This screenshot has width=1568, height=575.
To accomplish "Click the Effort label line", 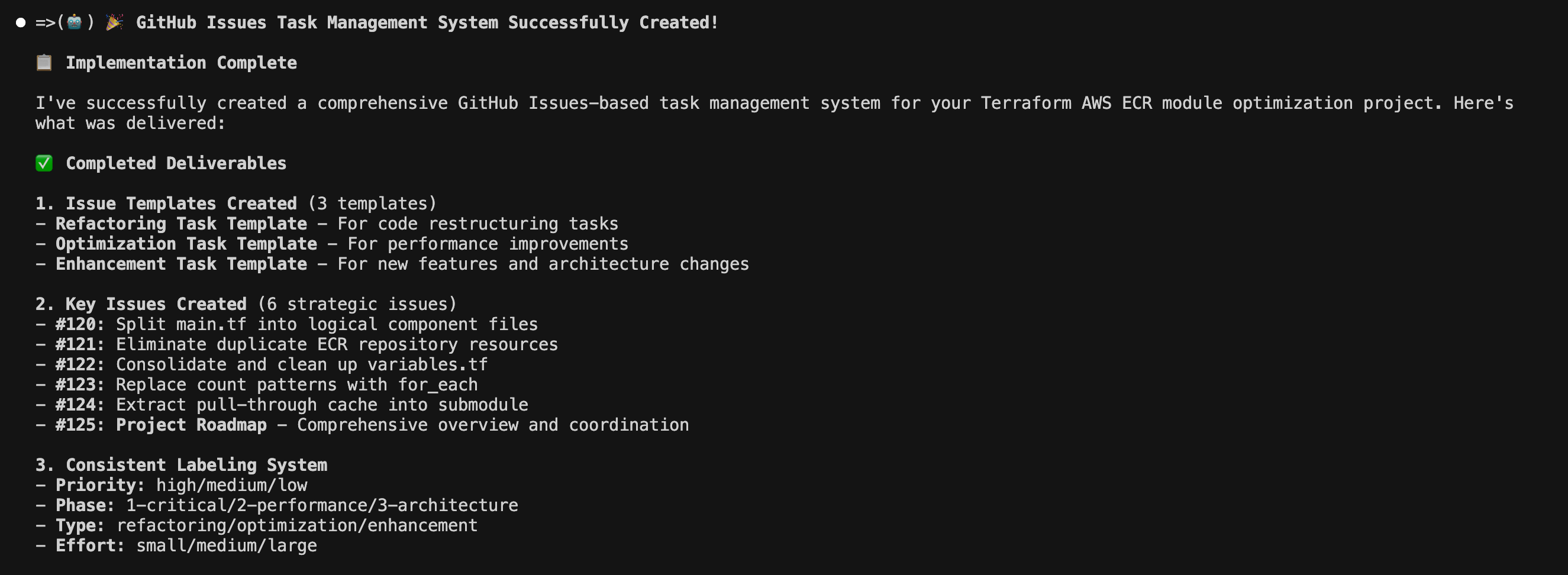I will coord(176,545).
